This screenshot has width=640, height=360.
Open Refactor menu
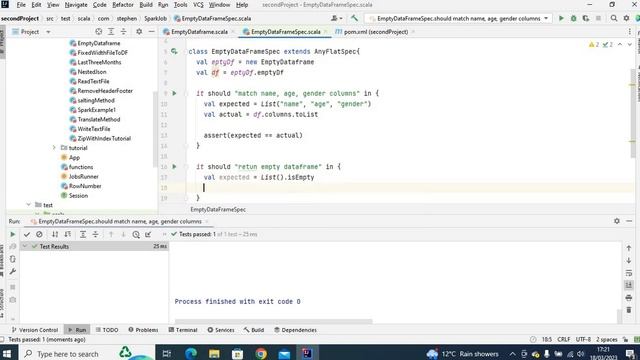point(123,5)
